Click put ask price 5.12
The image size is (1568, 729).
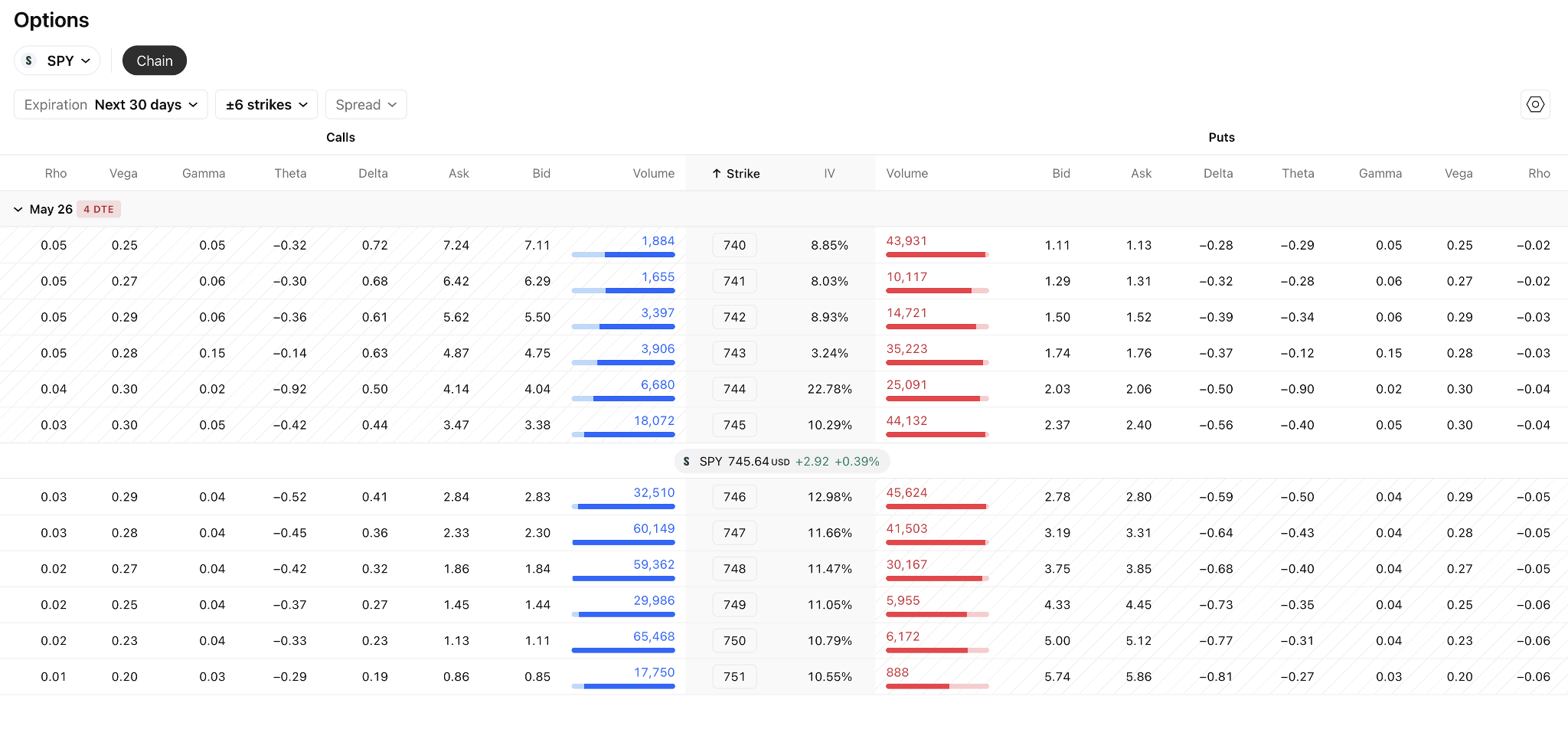click(x=1138, y=641)
